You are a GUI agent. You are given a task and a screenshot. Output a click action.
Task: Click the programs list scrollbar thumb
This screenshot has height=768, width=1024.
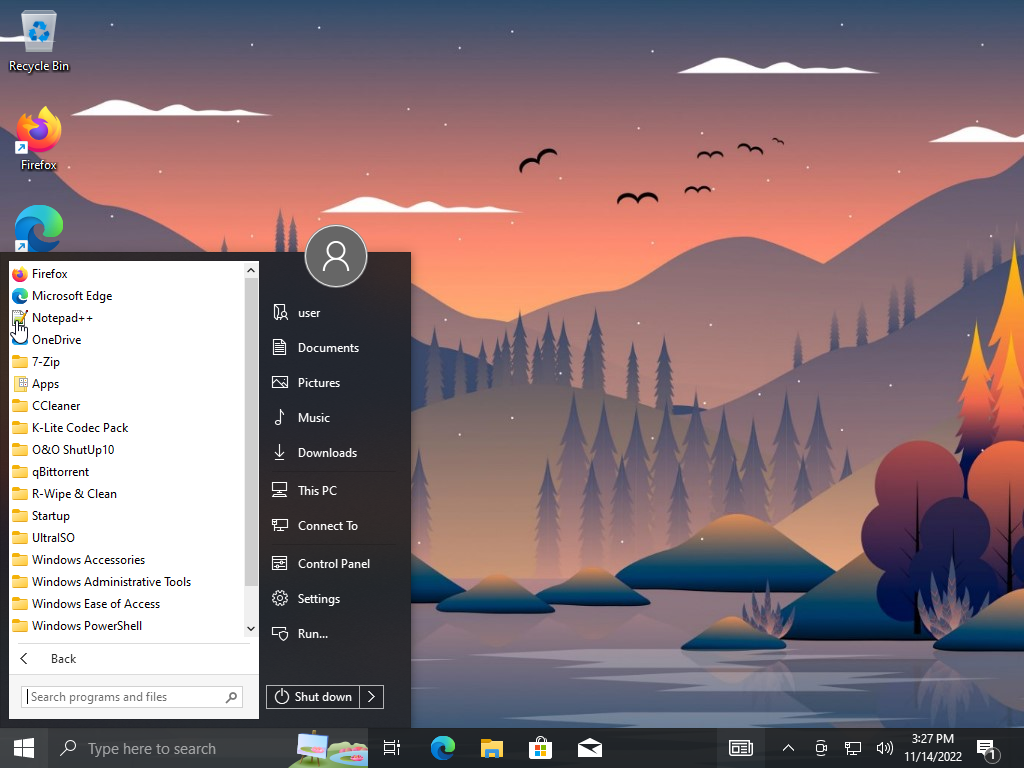(251, 432)
